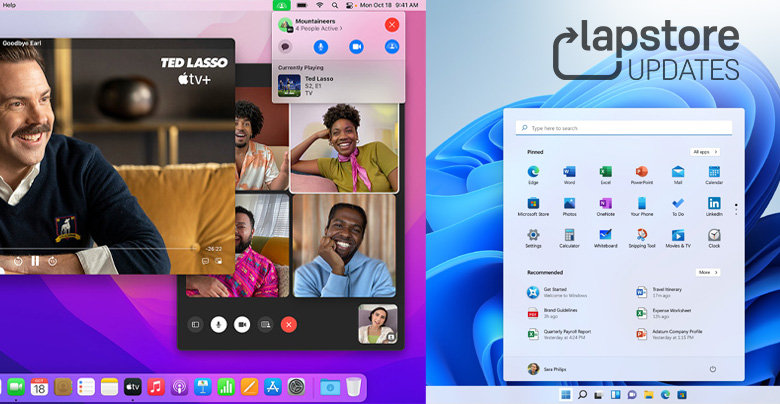Expand More recommended items
This screenshot has width=780, height=404.
coord(708,272)
